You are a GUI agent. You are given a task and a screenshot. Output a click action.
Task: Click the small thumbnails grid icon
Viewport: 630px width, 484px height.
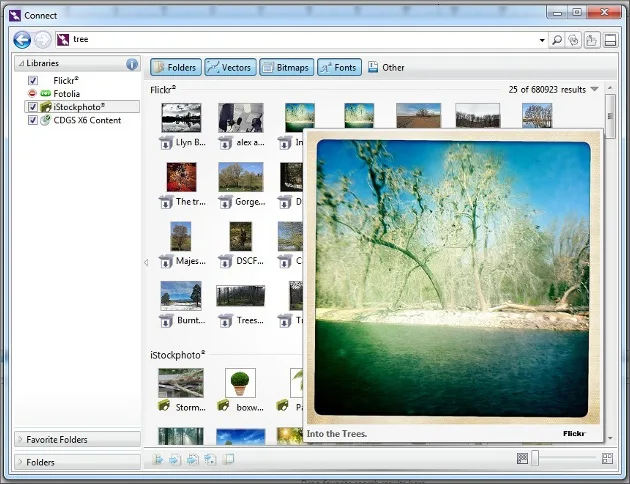(522, 458)
